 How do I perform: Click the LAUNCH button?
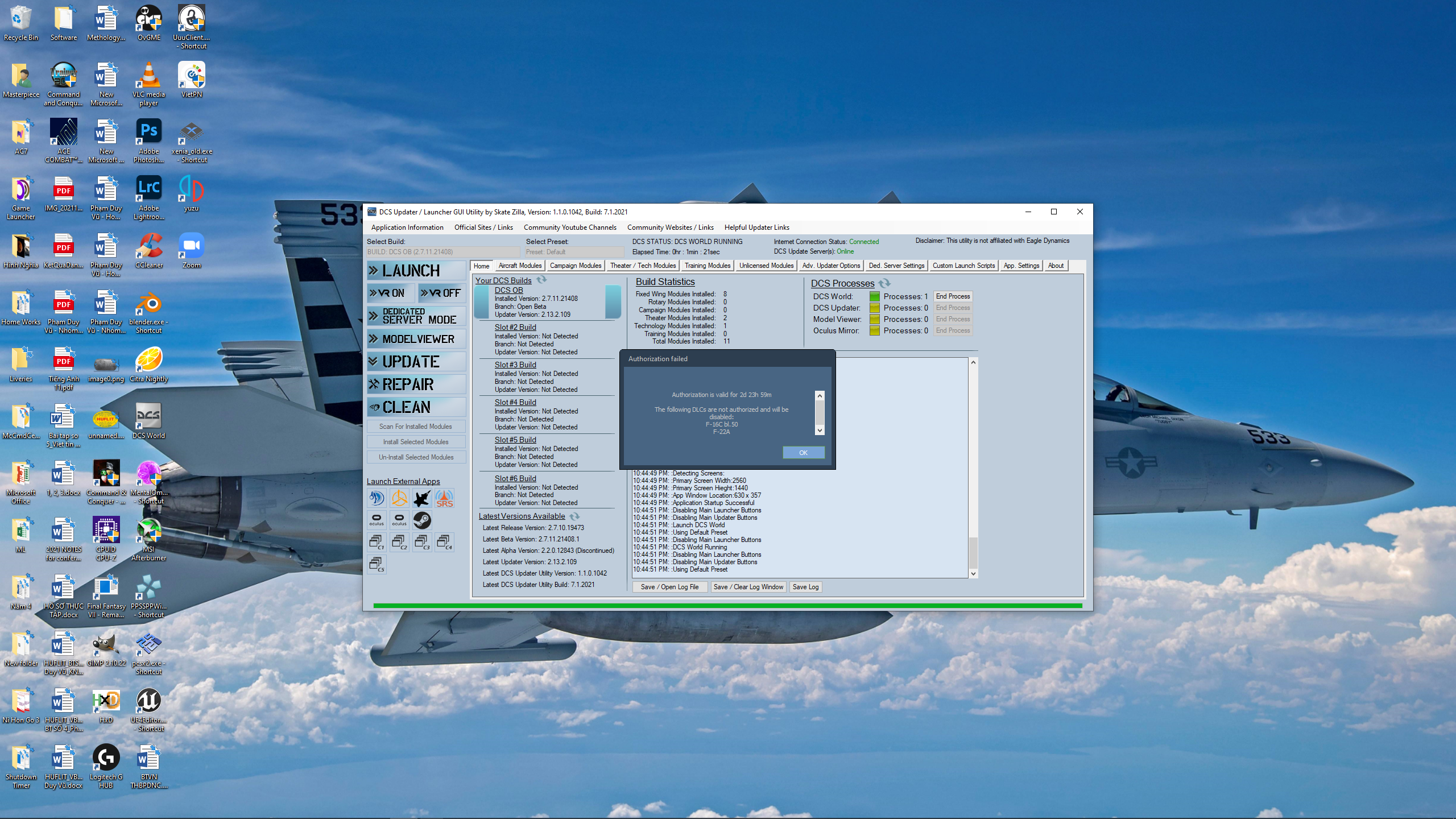(416, 271)
